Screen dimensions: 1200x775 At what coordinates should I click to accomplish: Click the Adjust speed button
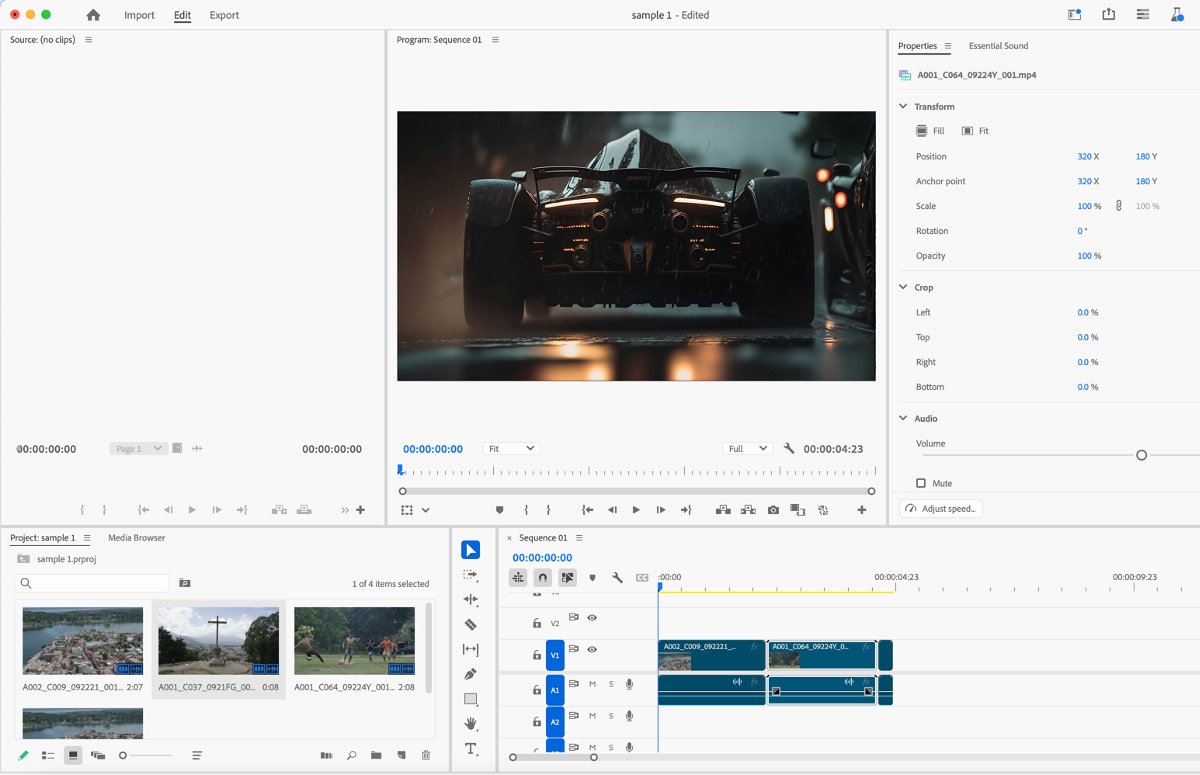click(x=940, y=508)
